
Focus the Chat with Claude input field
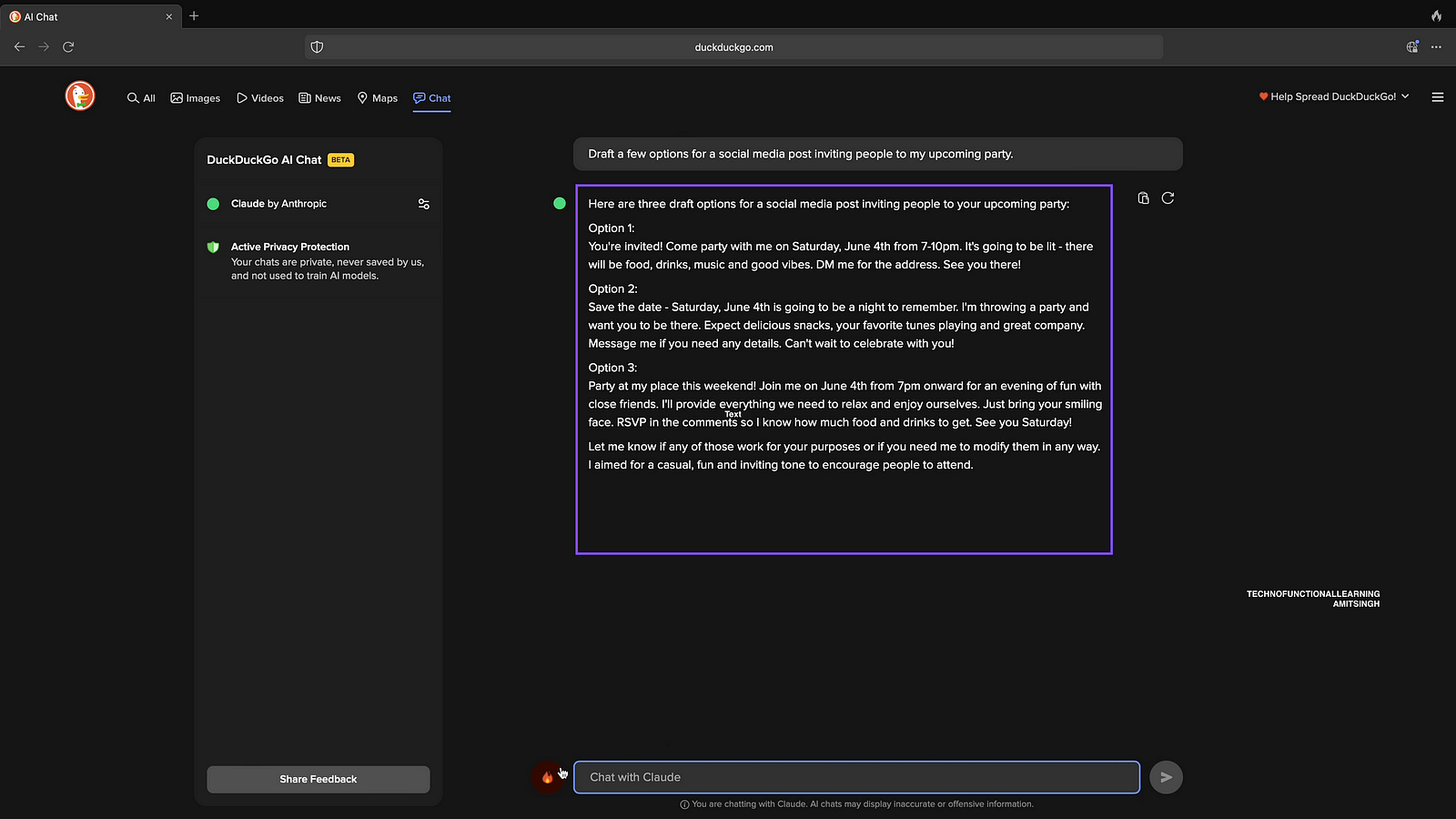coord(855,777)
